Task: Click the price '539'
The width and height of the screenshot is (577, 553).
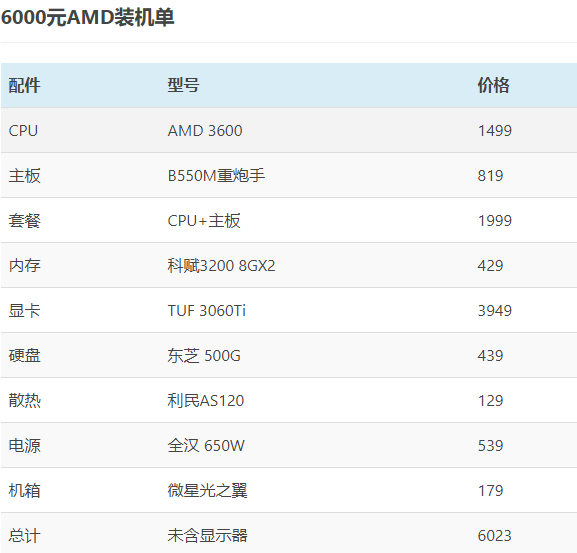Action: 490,446
